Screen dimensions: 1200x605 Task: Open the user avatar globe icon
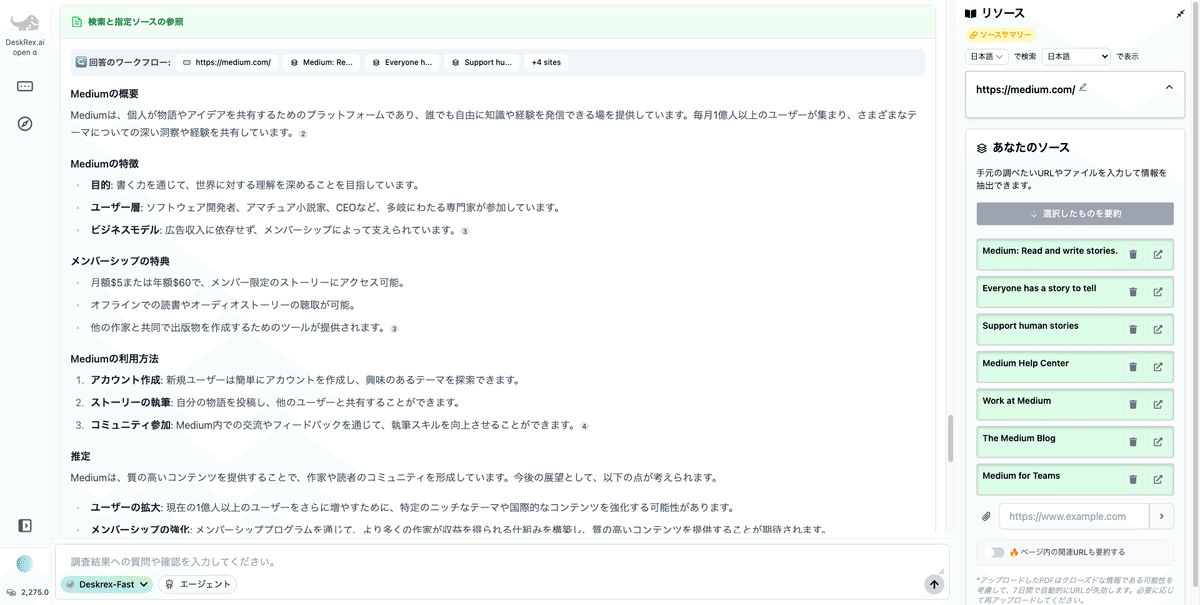pyautogui.click(x=25, y=564)
